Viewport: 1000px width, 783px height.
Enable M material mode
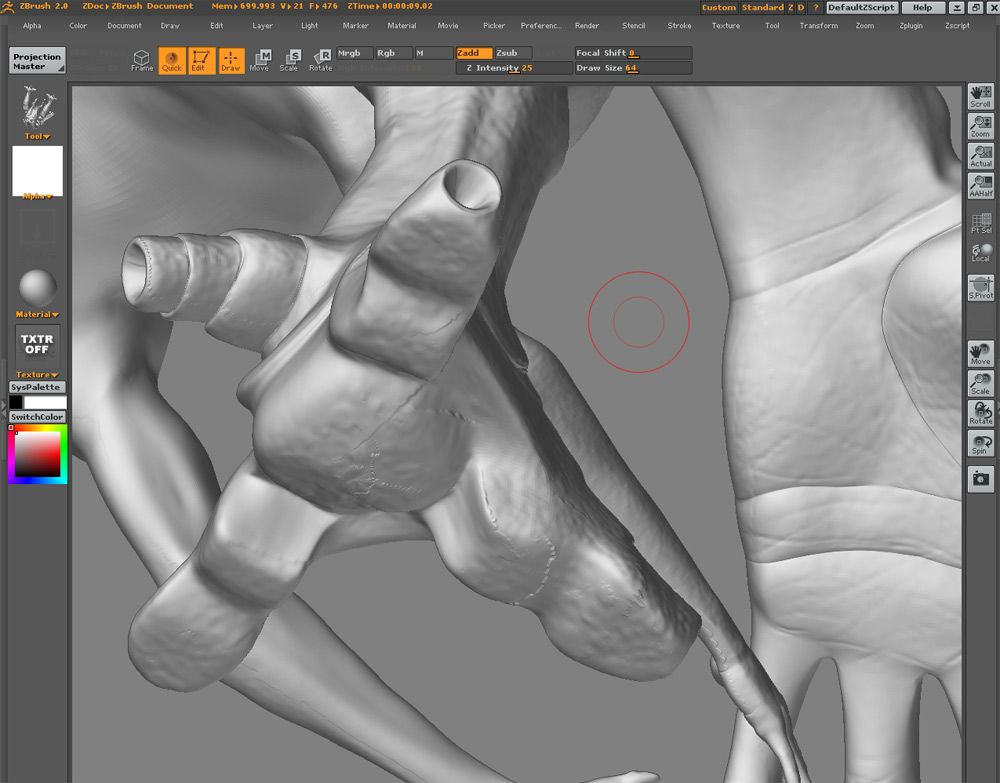click(433, 53)
